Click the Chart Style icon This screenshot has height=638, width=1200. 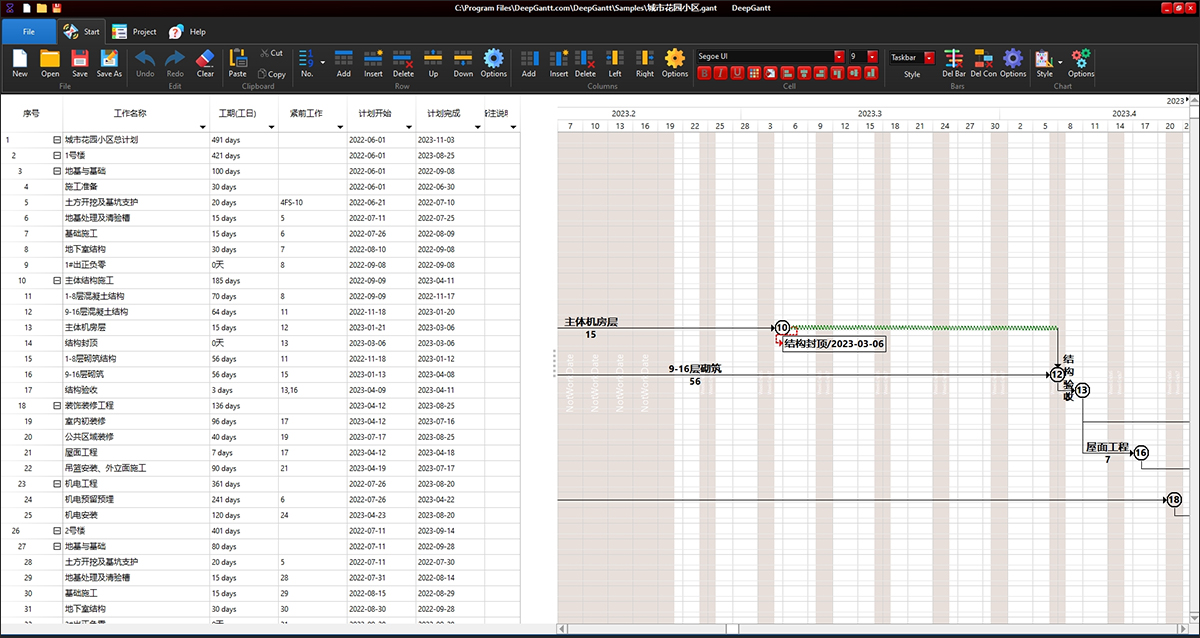[x=1044, y=59]
